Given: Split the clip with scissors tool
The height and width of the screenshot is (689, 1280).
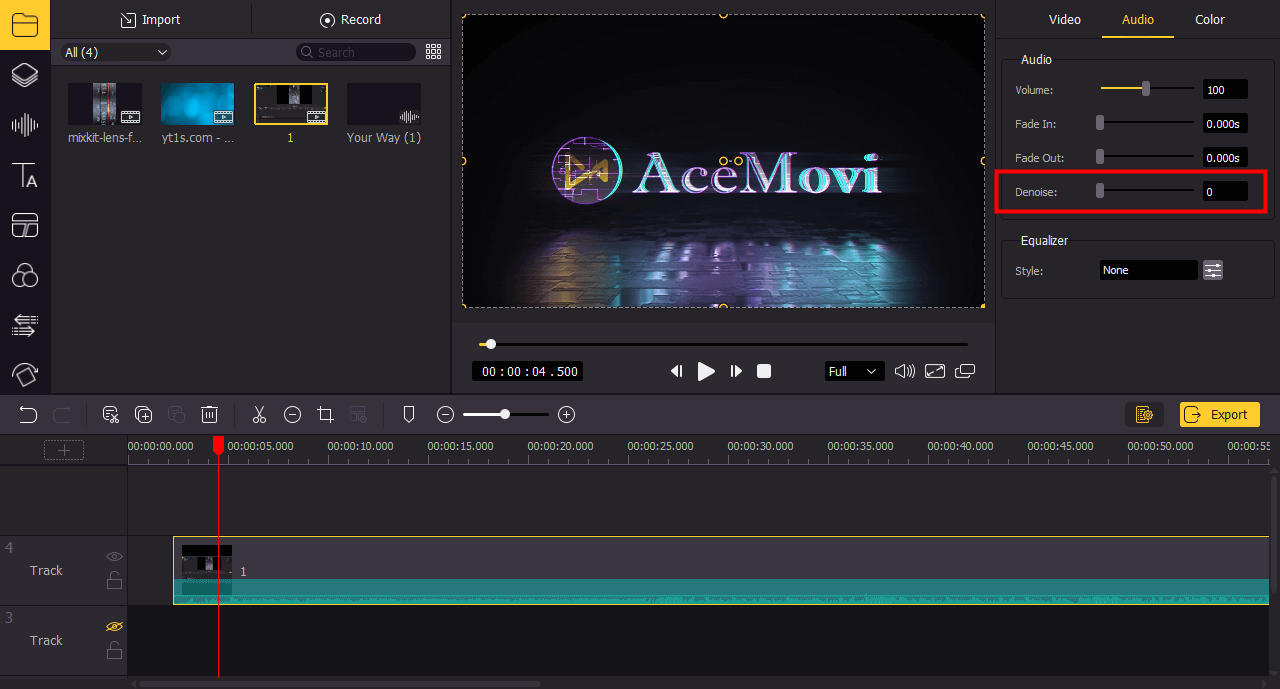Looking at the screenshot, I should (259, 414).
